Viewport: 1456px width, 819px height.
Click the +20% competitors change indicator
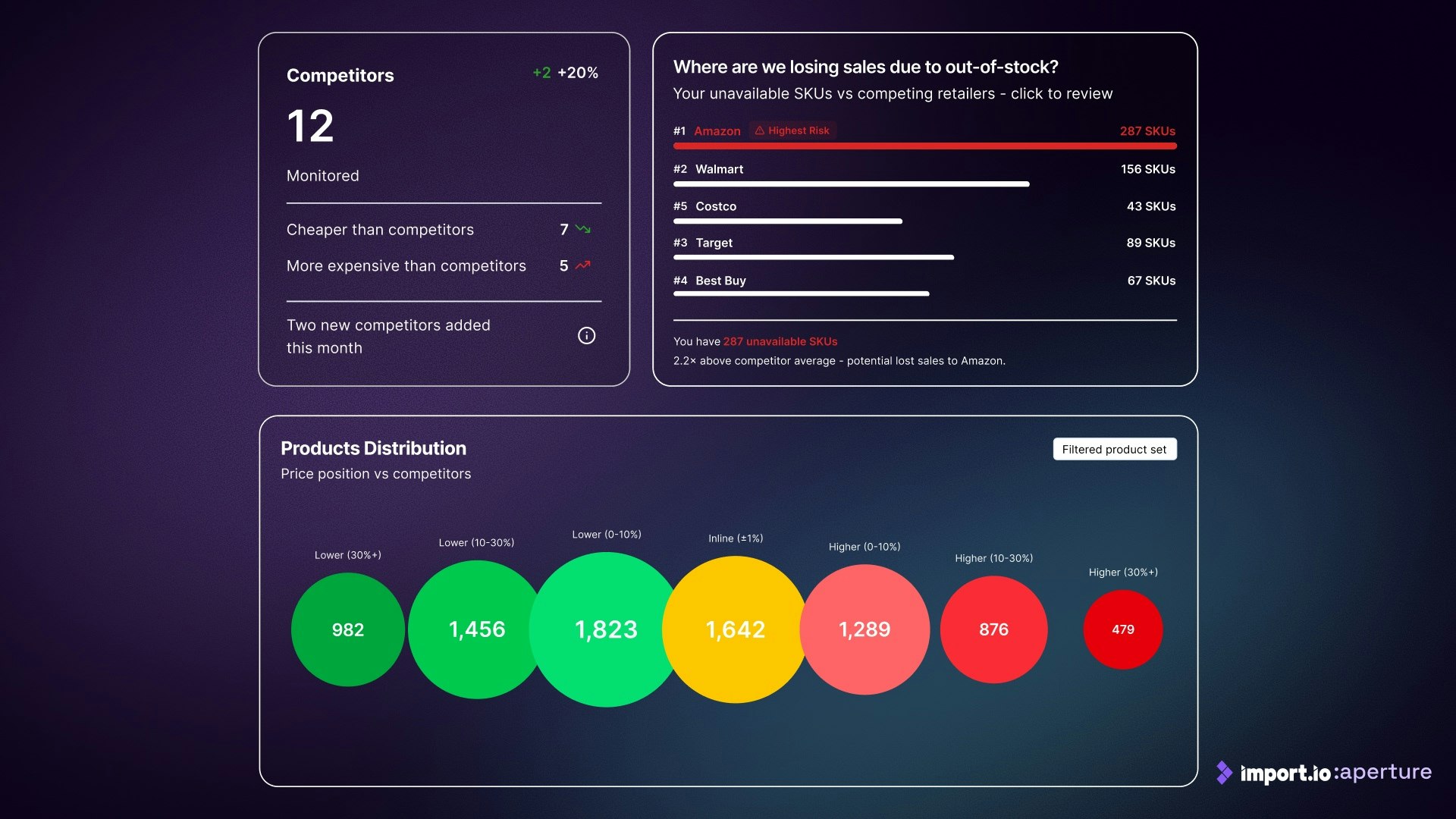(578, 73)
